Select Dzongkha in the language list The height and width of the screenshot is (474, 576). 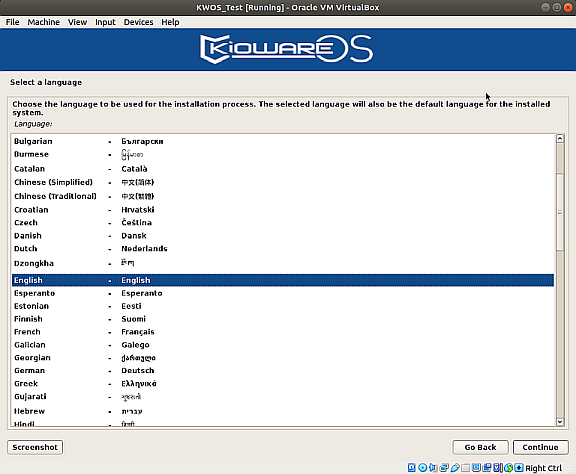click(282, 263)
